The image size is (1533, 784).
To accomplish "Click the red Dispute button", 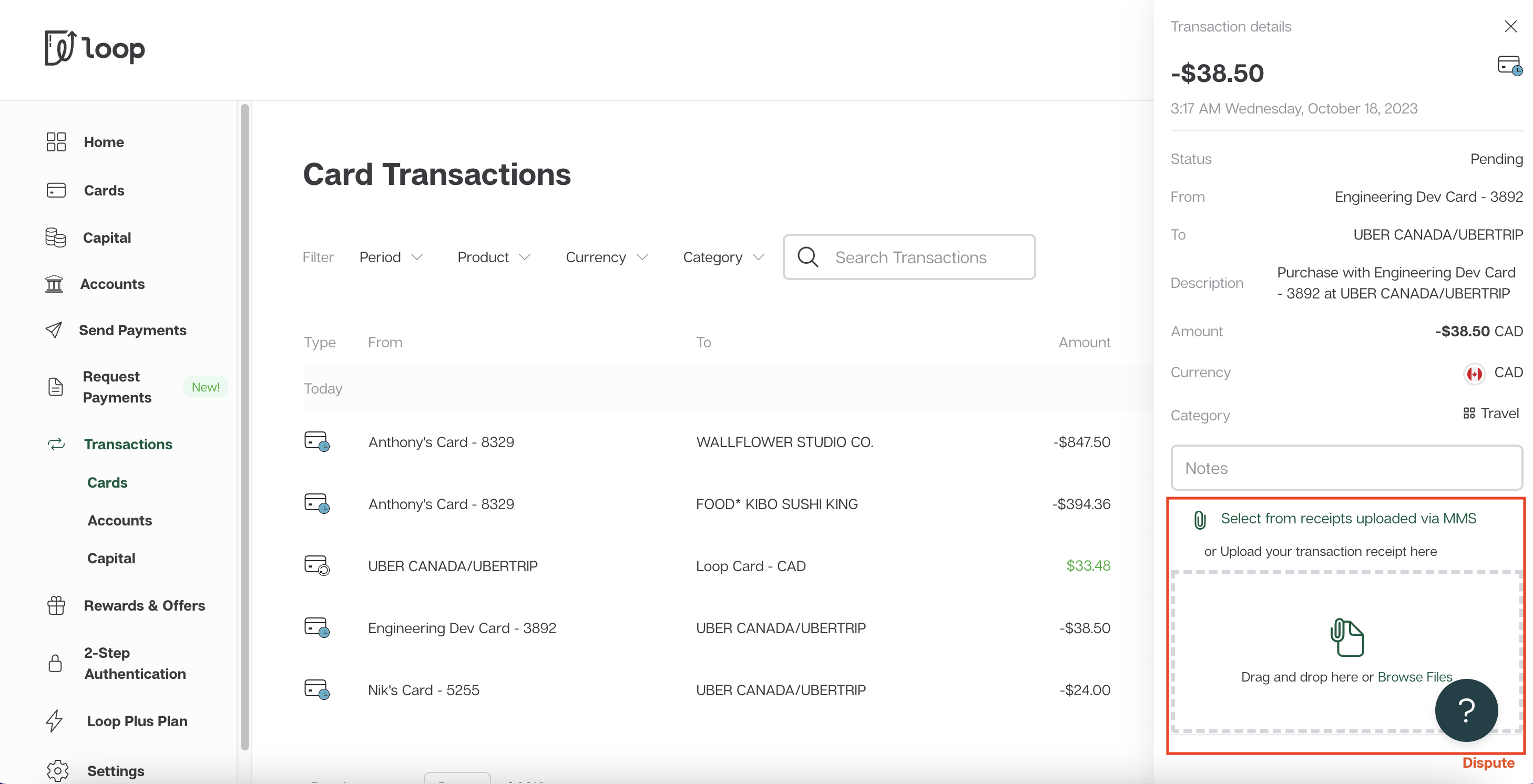I will [x=1488, y=762].
